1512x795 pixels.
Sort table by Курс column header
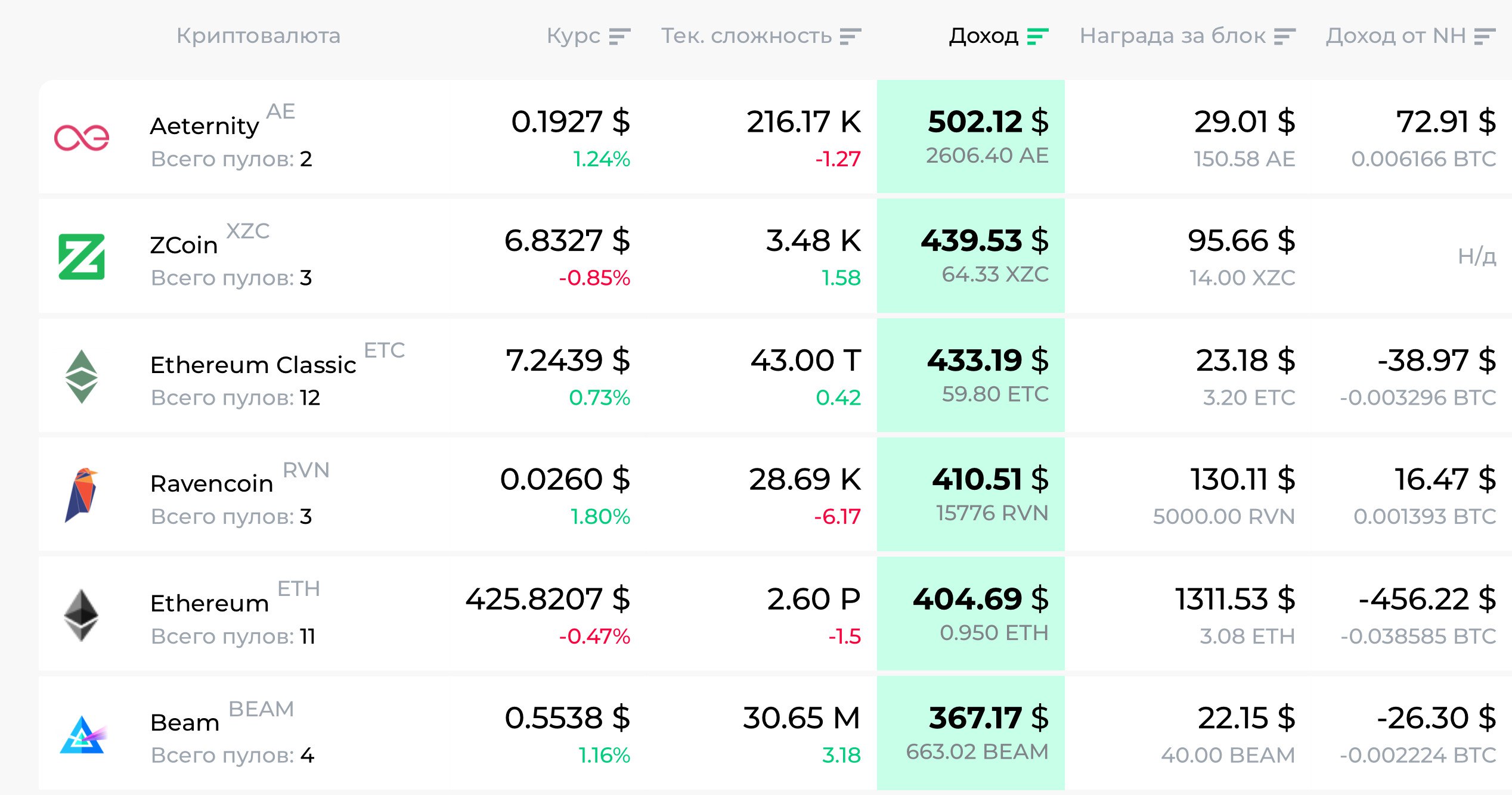pyautogui.click(x=574, y=36)
